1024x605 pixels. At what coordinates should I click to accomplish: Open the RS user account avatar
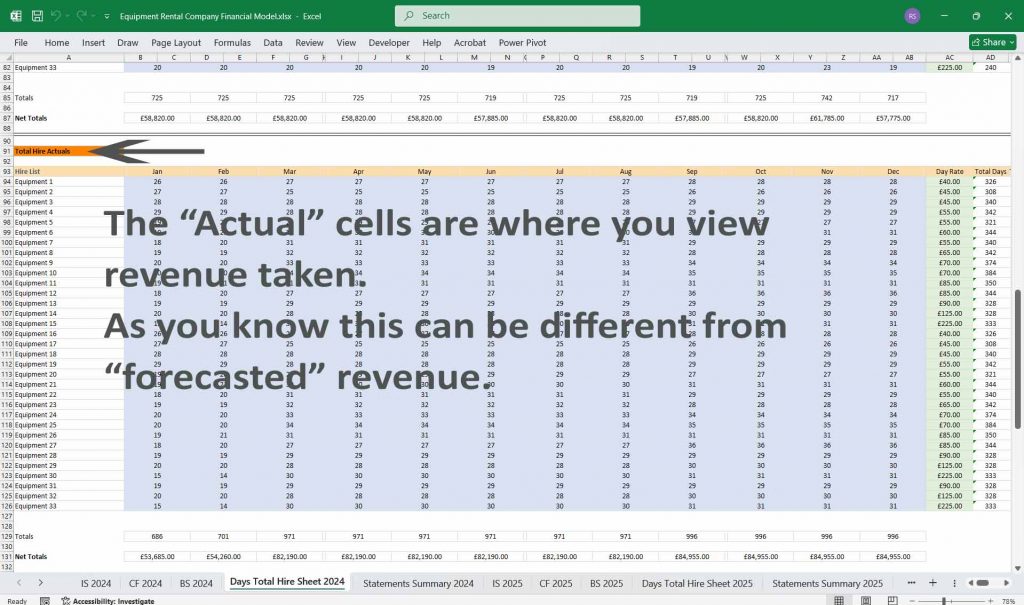pyautogui.click(x=911, y=16)
